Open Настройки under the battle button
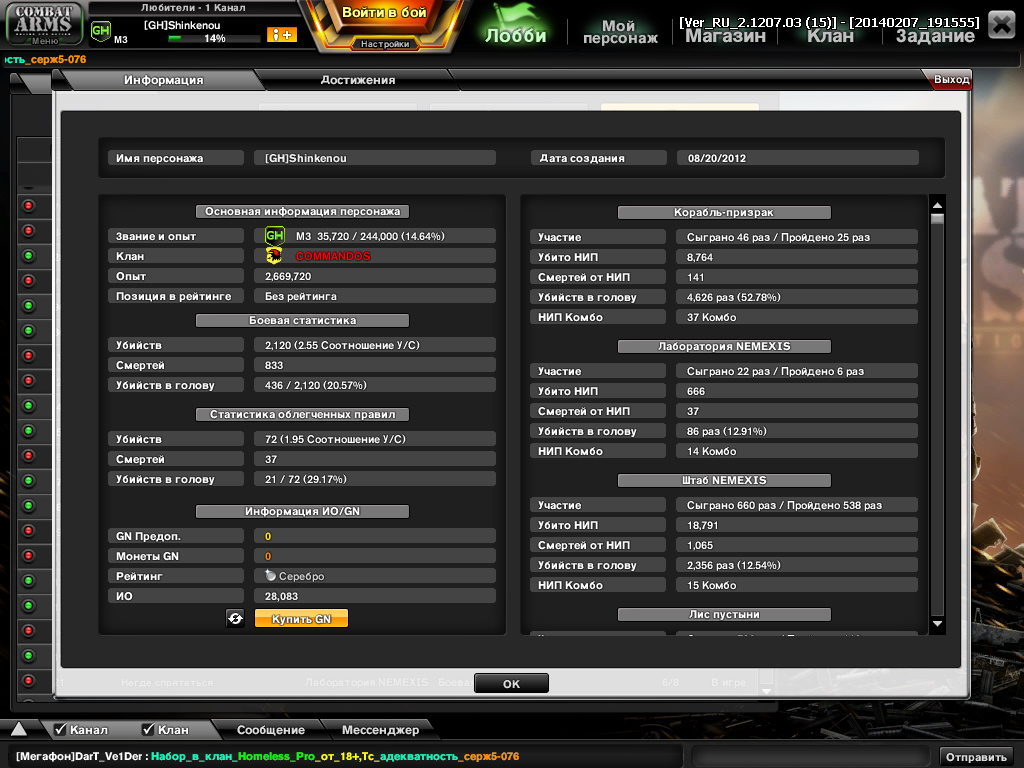Screen dimensions: 1024x768 coord(385,44)
